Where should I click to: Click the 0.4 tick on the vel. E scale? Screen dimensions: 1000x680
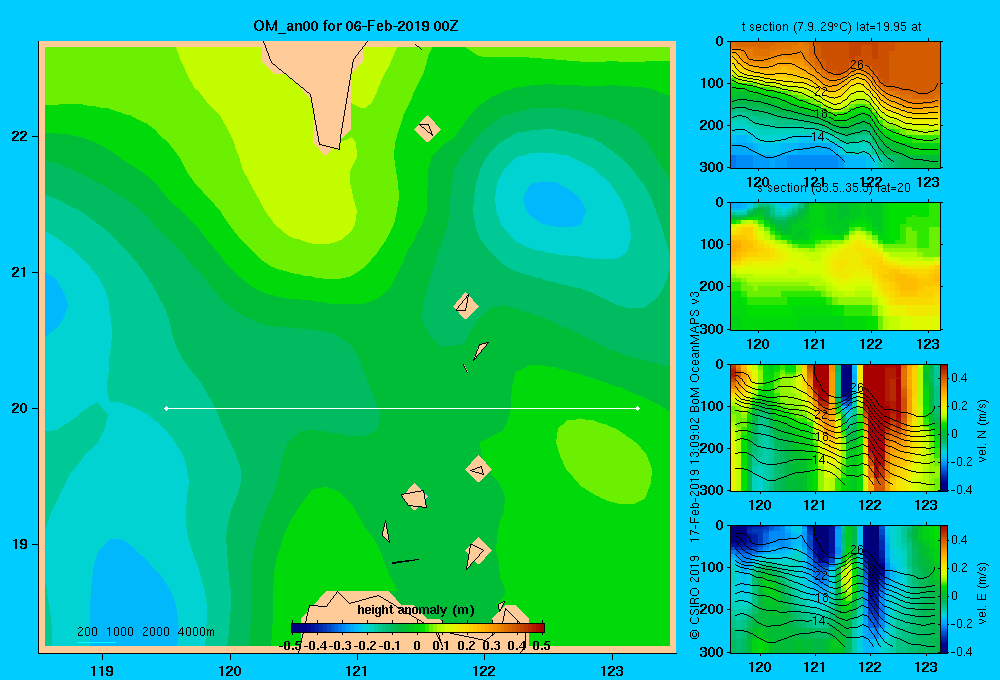point(960,540)
